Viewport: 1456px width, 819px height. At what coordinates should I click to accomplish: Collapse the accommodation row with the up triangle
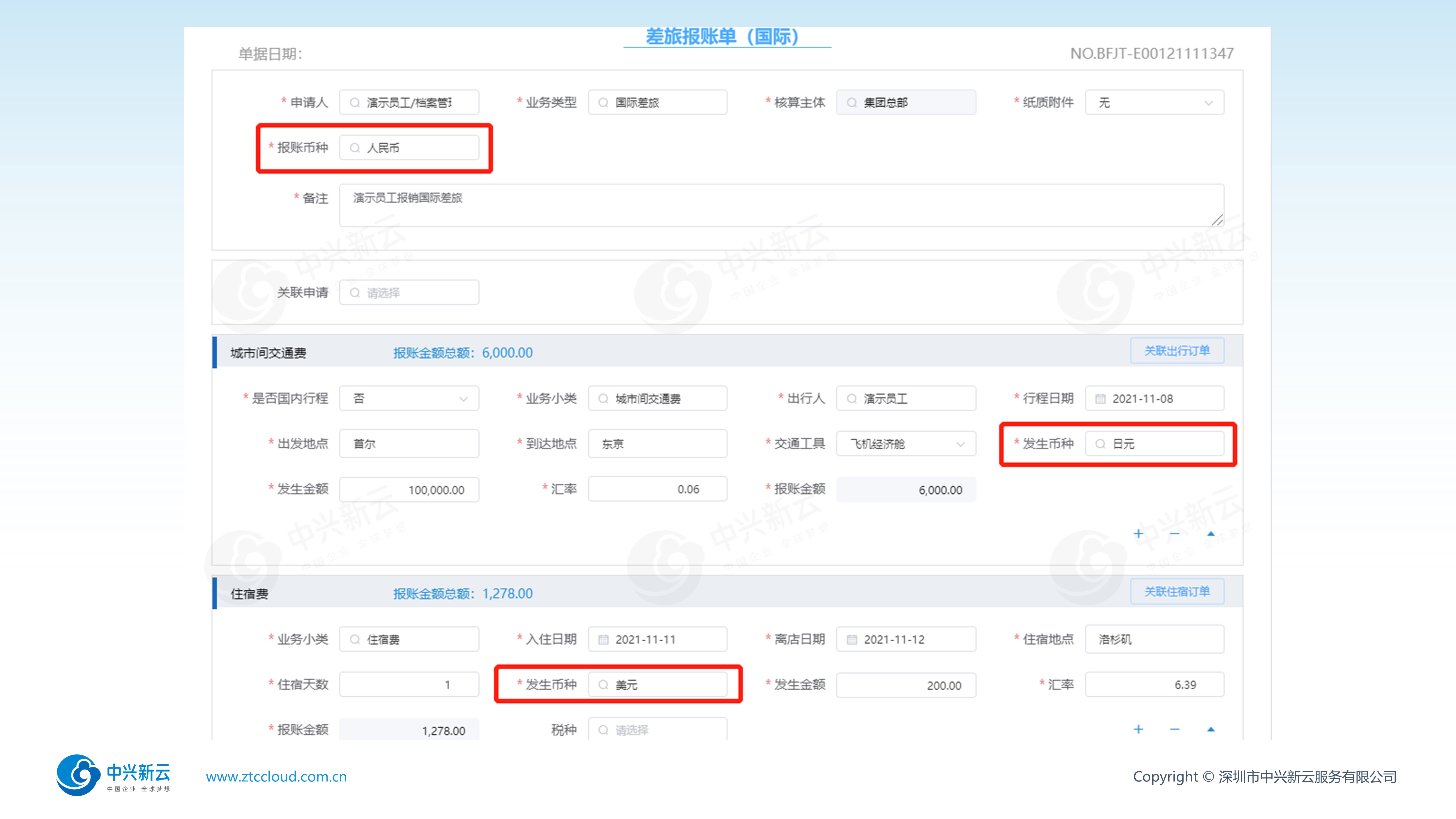1211,729
